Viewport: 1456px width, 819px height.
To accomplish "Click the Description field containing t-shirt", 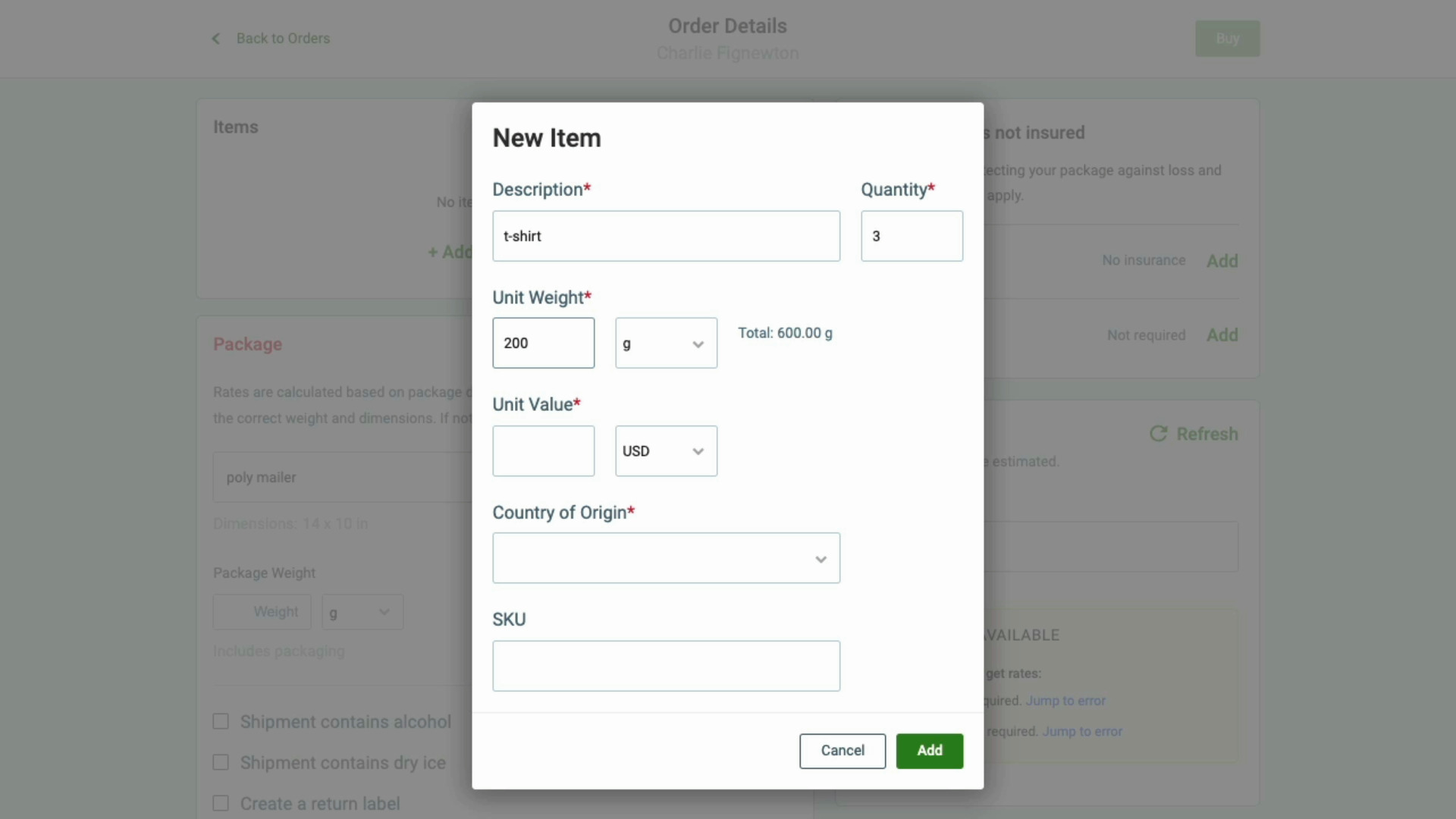I will (x=666, y=236).
